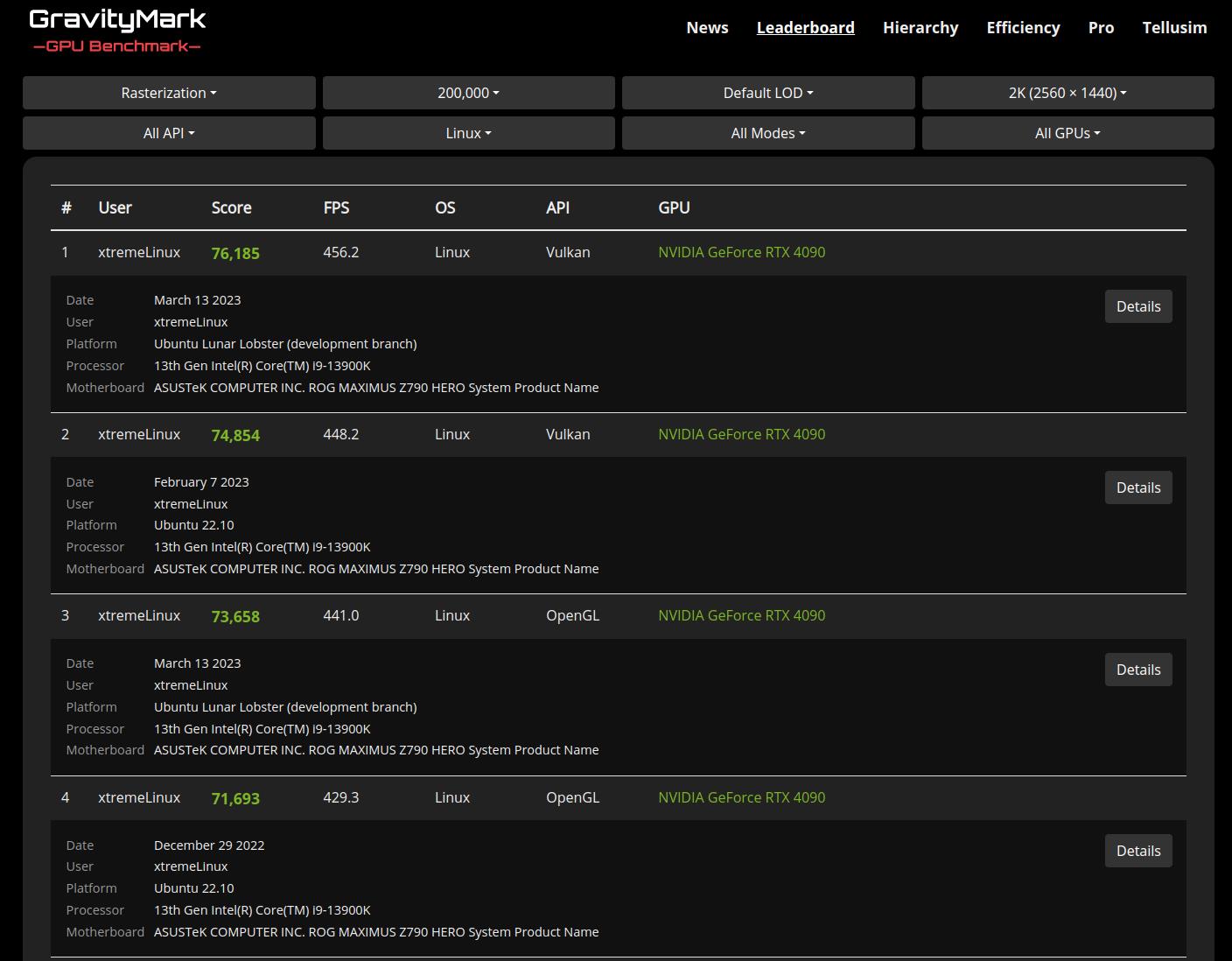This screenshot has width=1232, height=961.
Task: Click the GravityMark GPU Benchmark logo
Action: pos(117,30)
